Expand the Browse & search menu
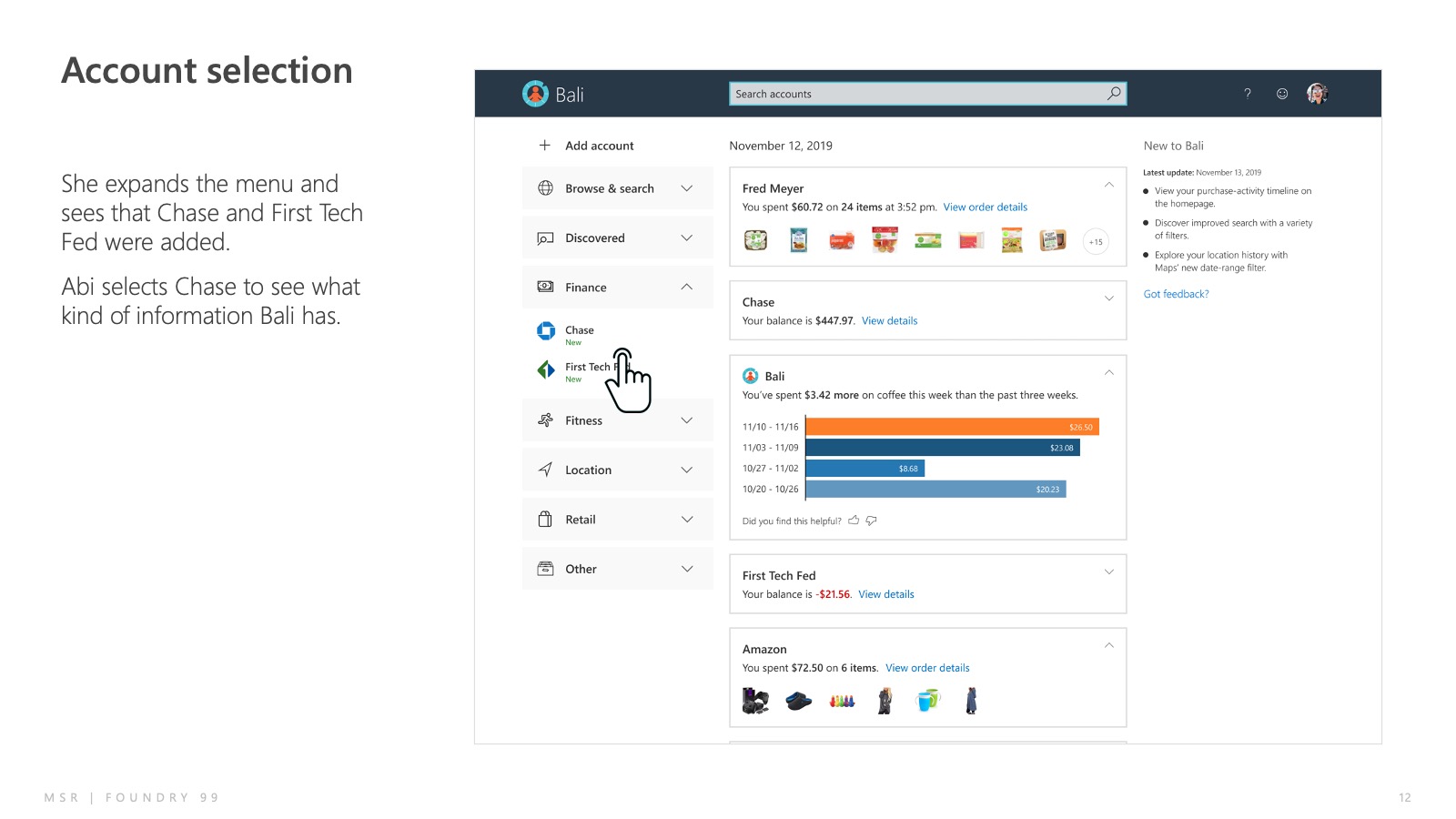Image resolution: width=1456 pixels, height=819 pixels. coord(687,188)
